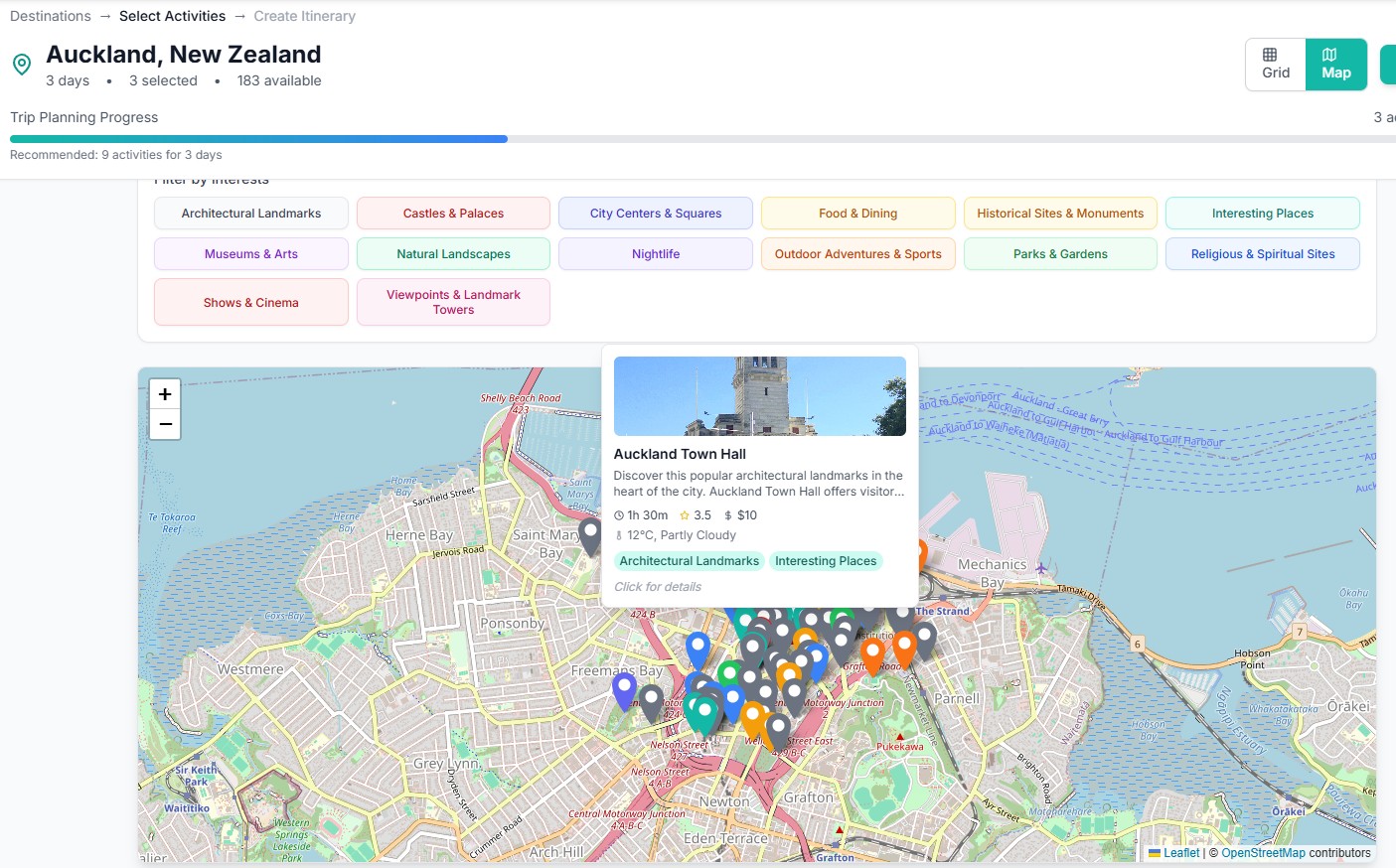The image size is (1396, 868).
Task: Click the Ponsonby label on the map
Action: (512, 624)
